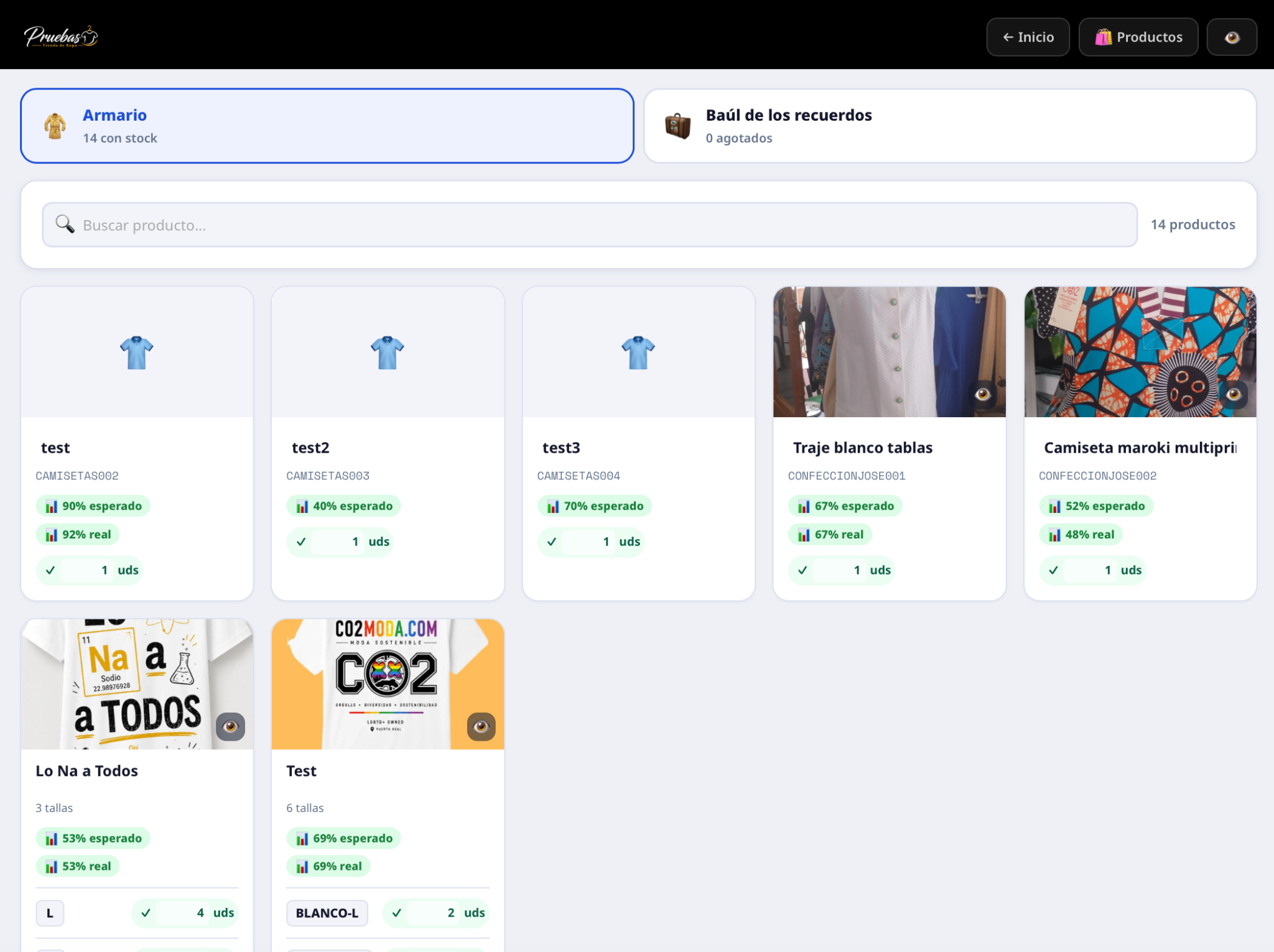Viewport: 1274px width, 952px height.
Task: Click the shirt placeholder on the test3 card
Action: (x=638, y=352)
